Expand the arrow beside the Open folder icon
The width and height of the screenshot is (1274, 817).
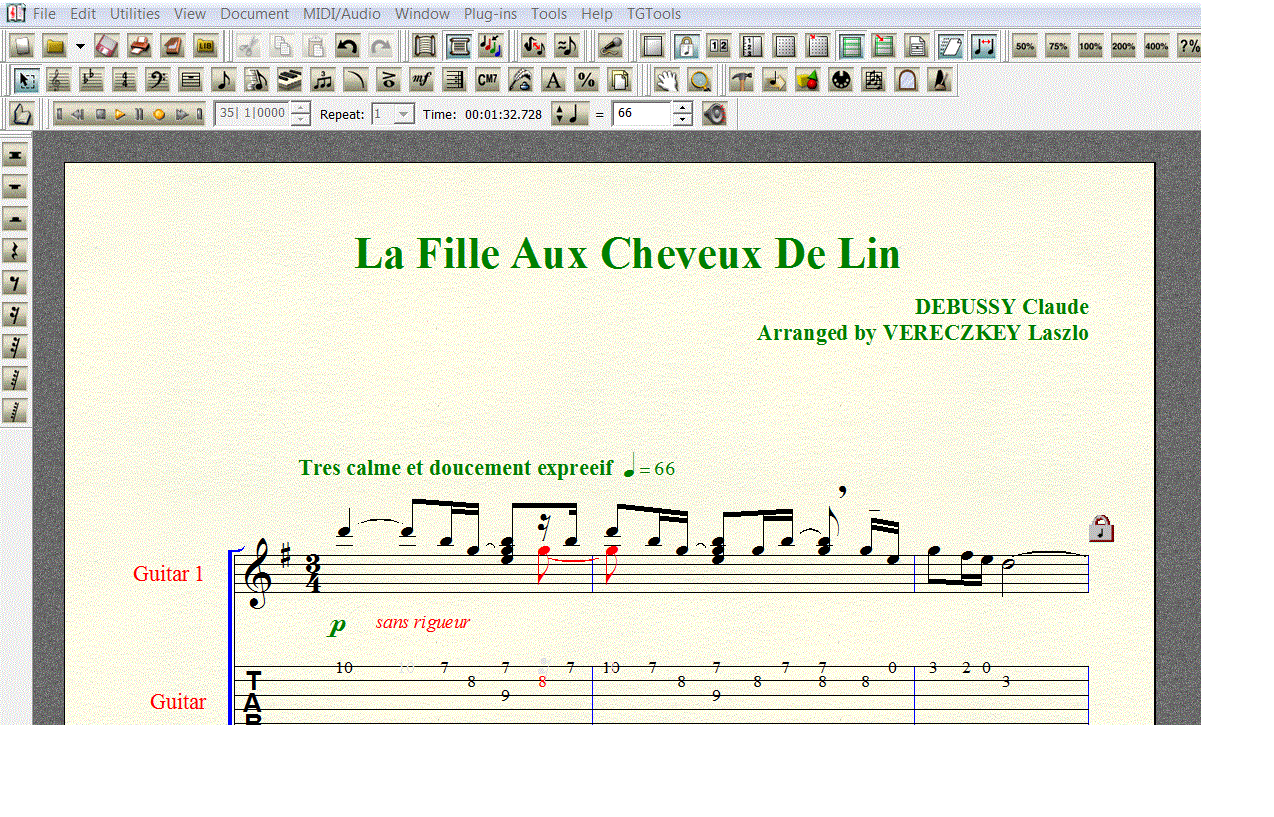pos(80,46)
